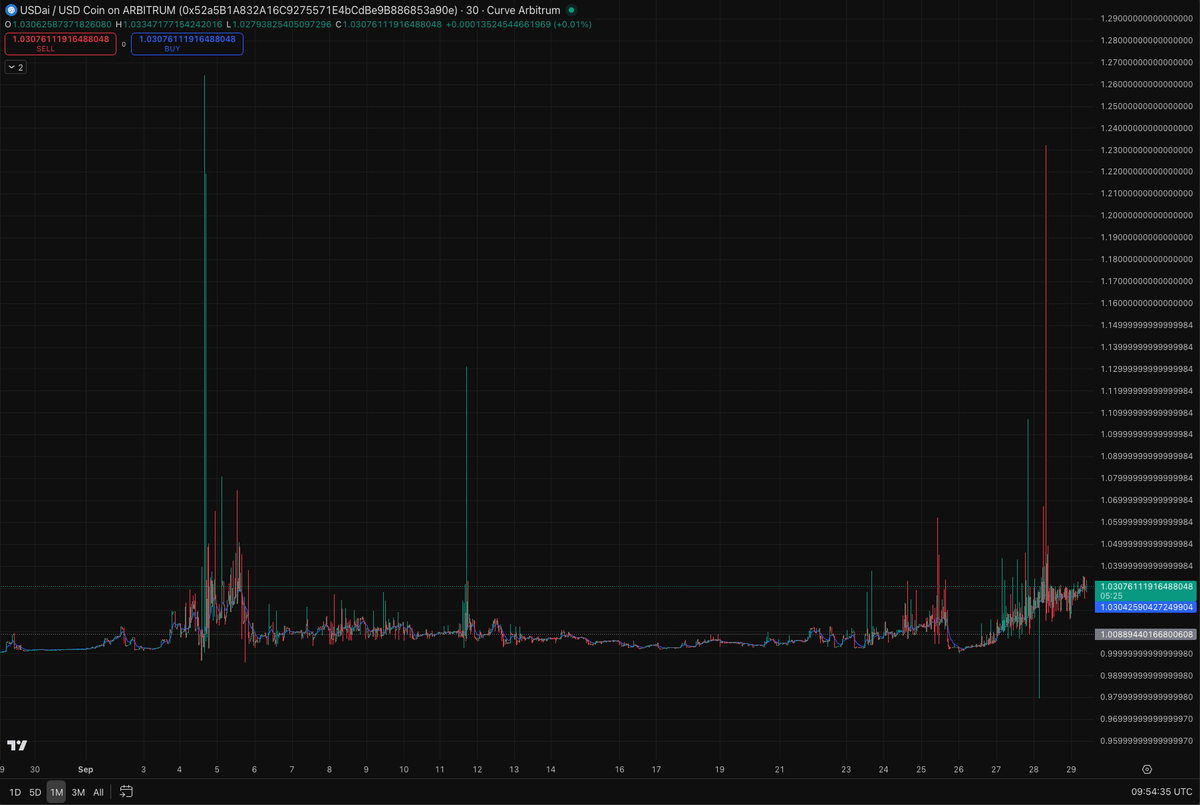This screenshot has height=805, width=1200.
Task: Open the Go to date calendar icon
Action: 127,792
